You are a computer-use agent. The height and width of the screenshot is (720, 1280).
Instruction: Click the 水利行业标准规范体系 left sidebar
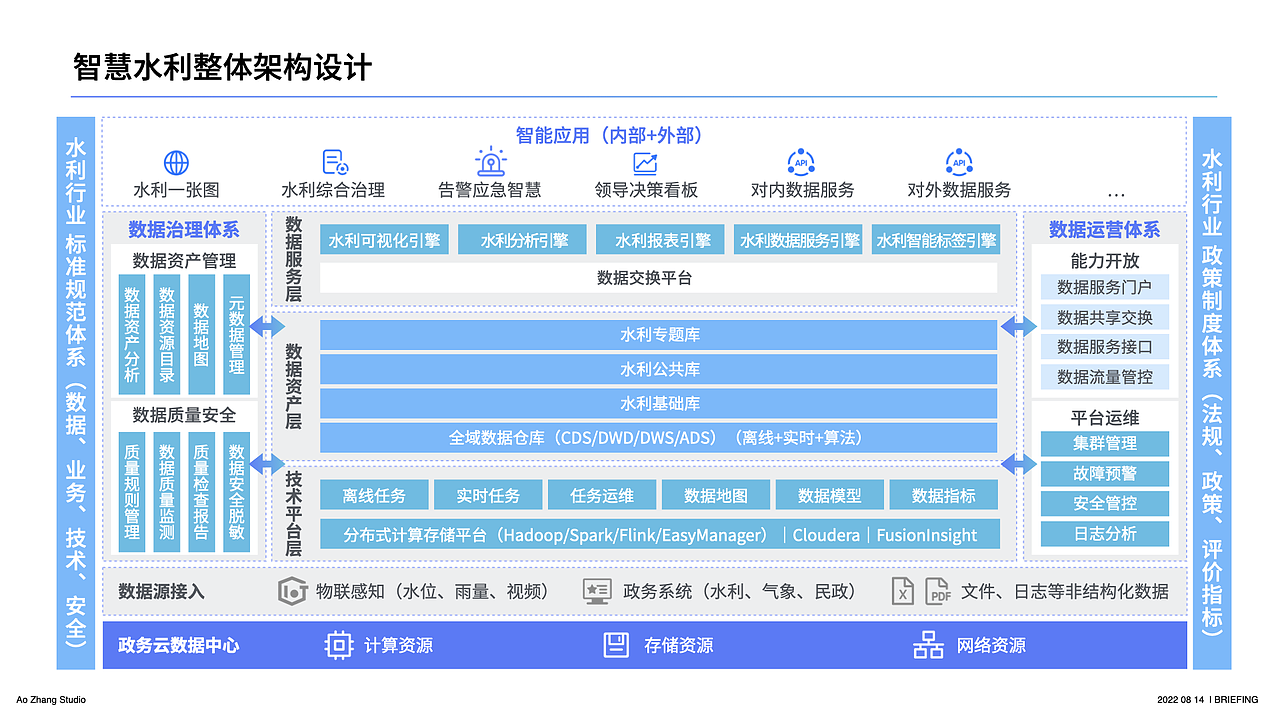click(x=76, y=393)
